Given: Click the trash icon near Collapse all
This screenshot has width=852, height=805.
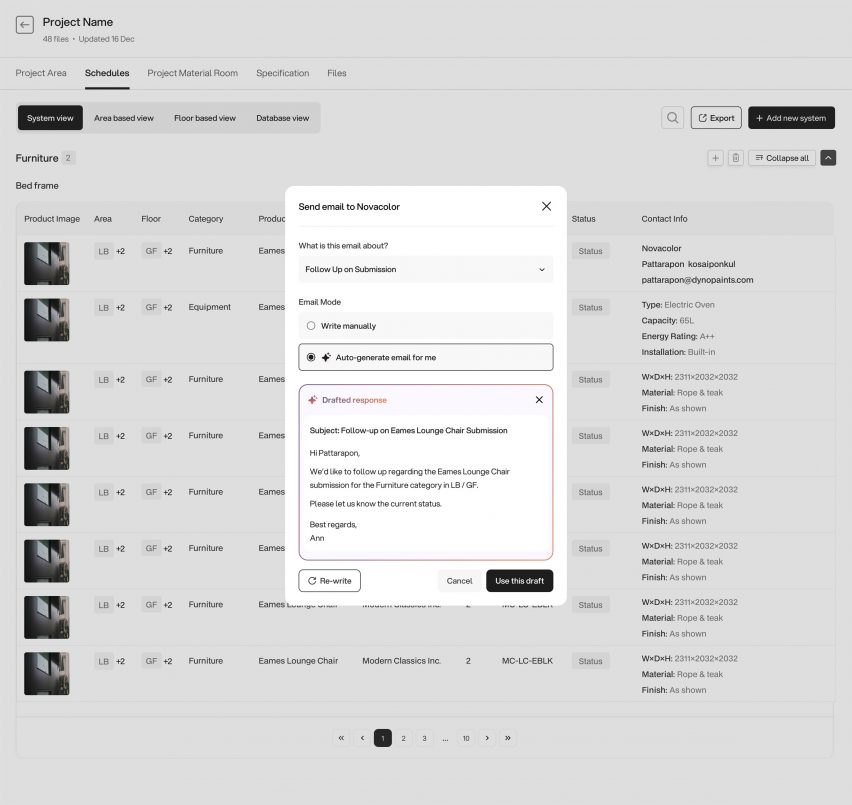Looking at the screenshot, I should (x=737, y=157).
